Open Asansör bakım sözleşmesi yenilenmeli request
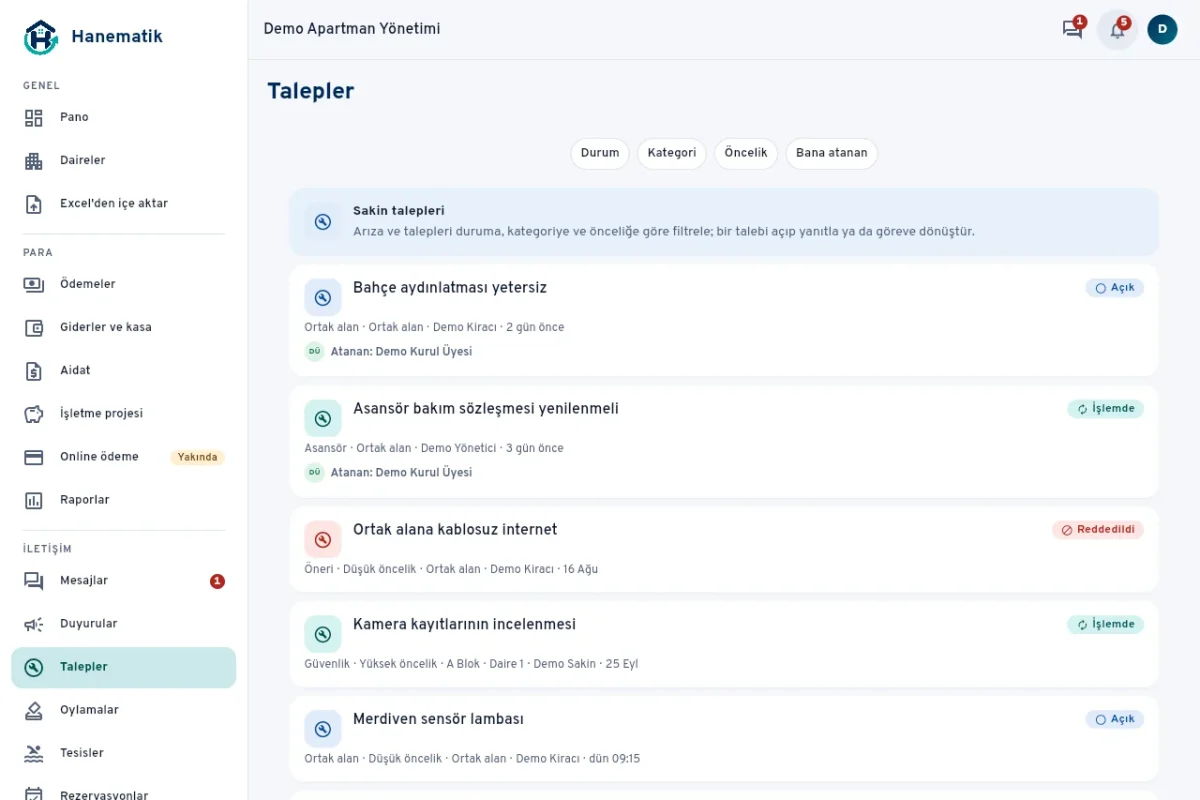This screenshot has width=1200, height=800. coord(724,441)
